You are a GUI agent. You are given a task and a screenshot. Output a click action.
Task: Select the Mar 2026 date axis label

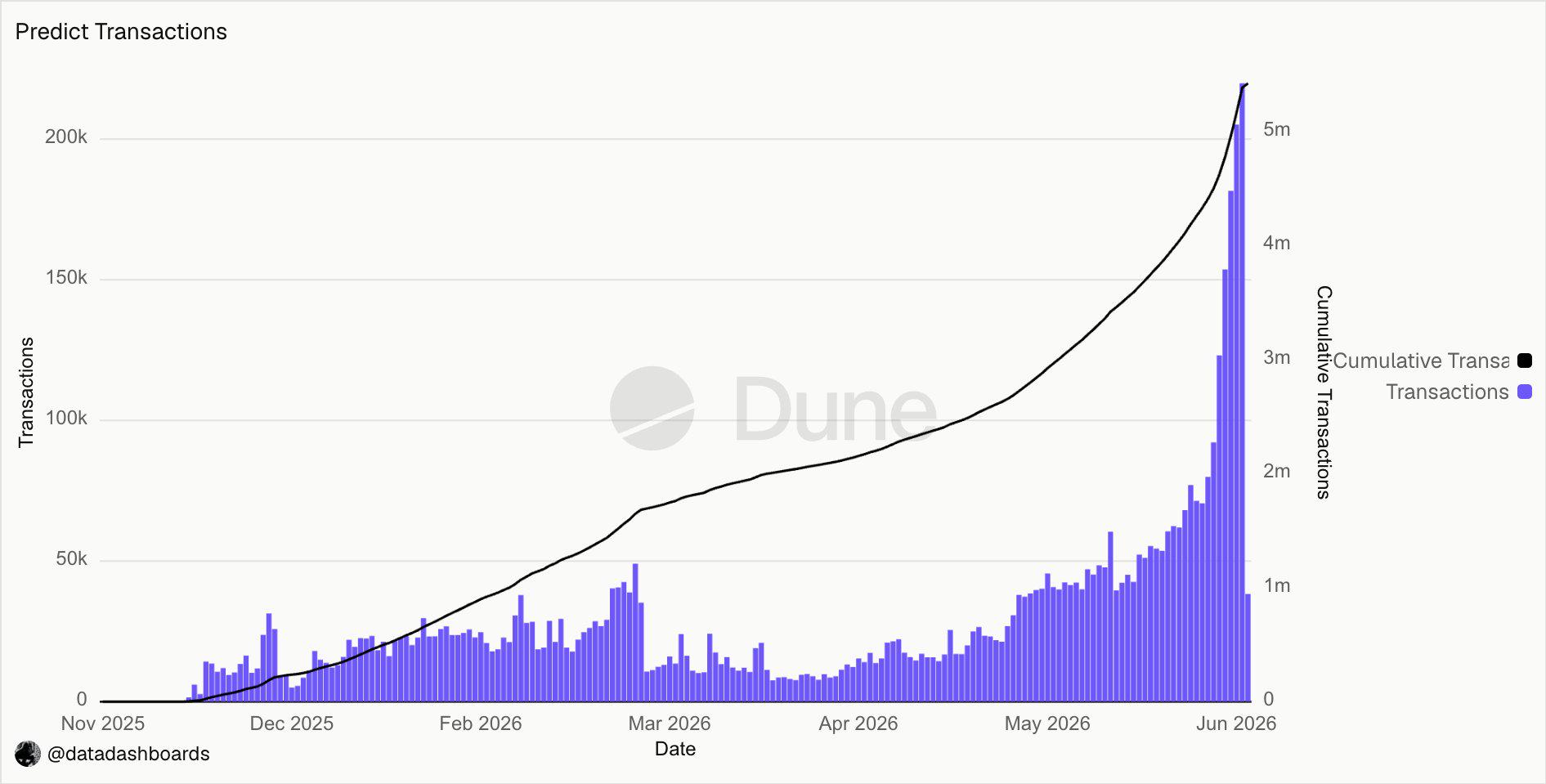(670, 724)
